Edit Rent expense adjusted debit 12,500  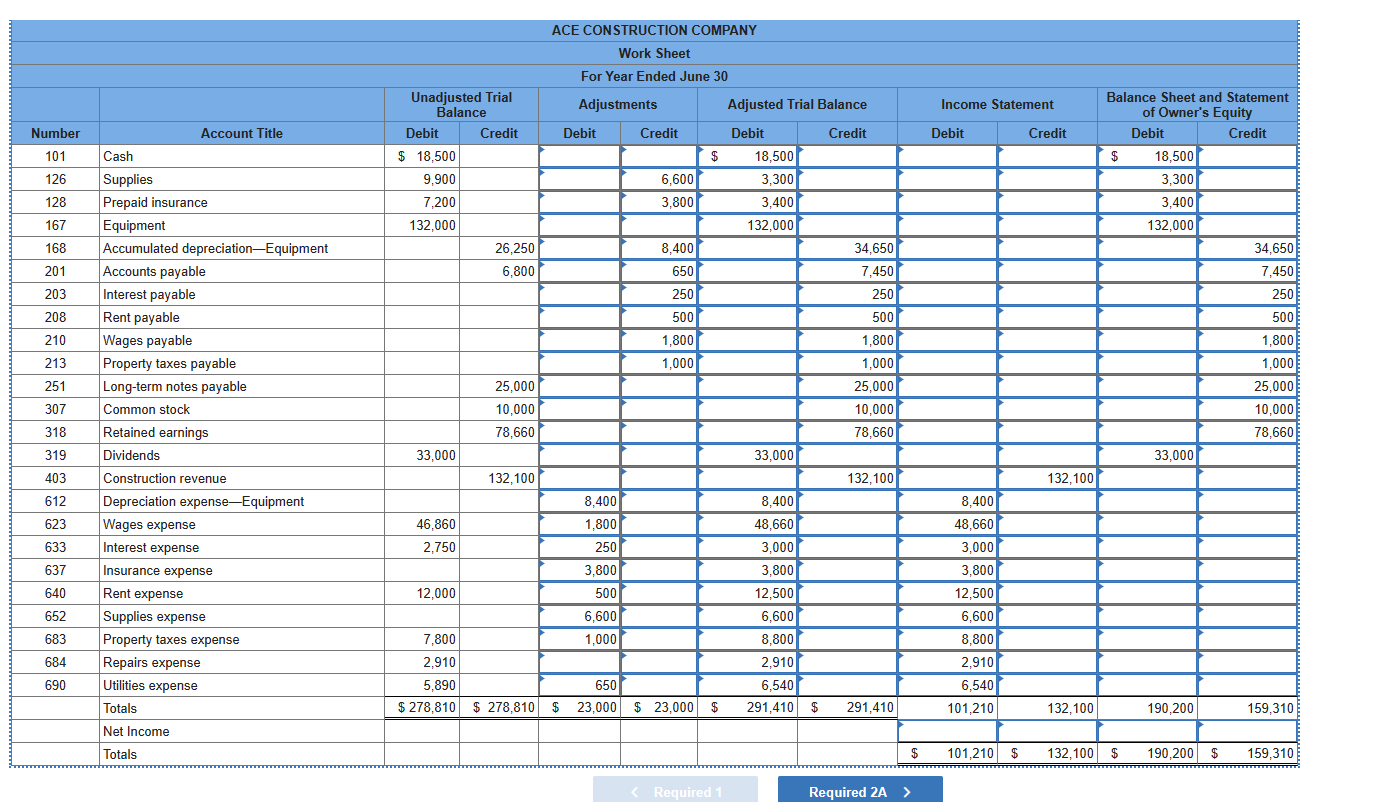click(747, 593)
